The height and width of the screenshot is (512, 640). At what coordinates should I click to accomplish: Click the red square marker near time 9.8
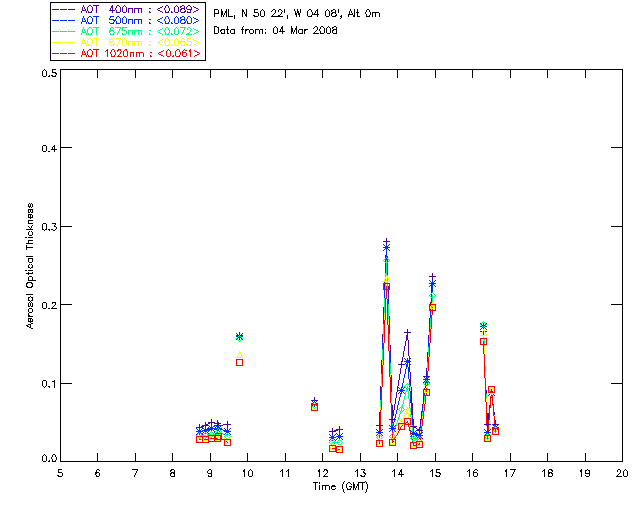pos(240,362)
